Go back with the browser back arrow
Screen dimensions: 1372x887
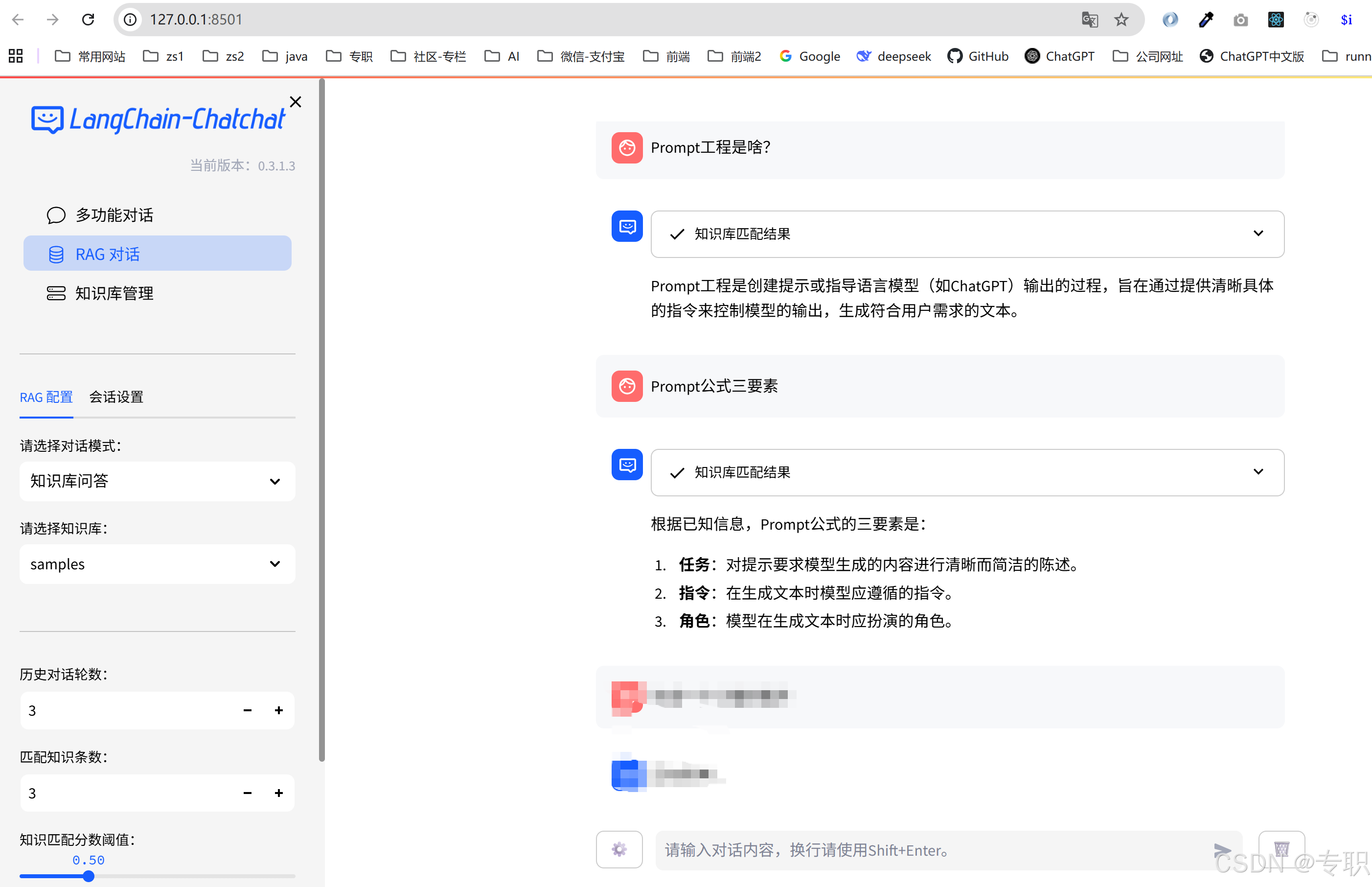[x=18, y=20]
